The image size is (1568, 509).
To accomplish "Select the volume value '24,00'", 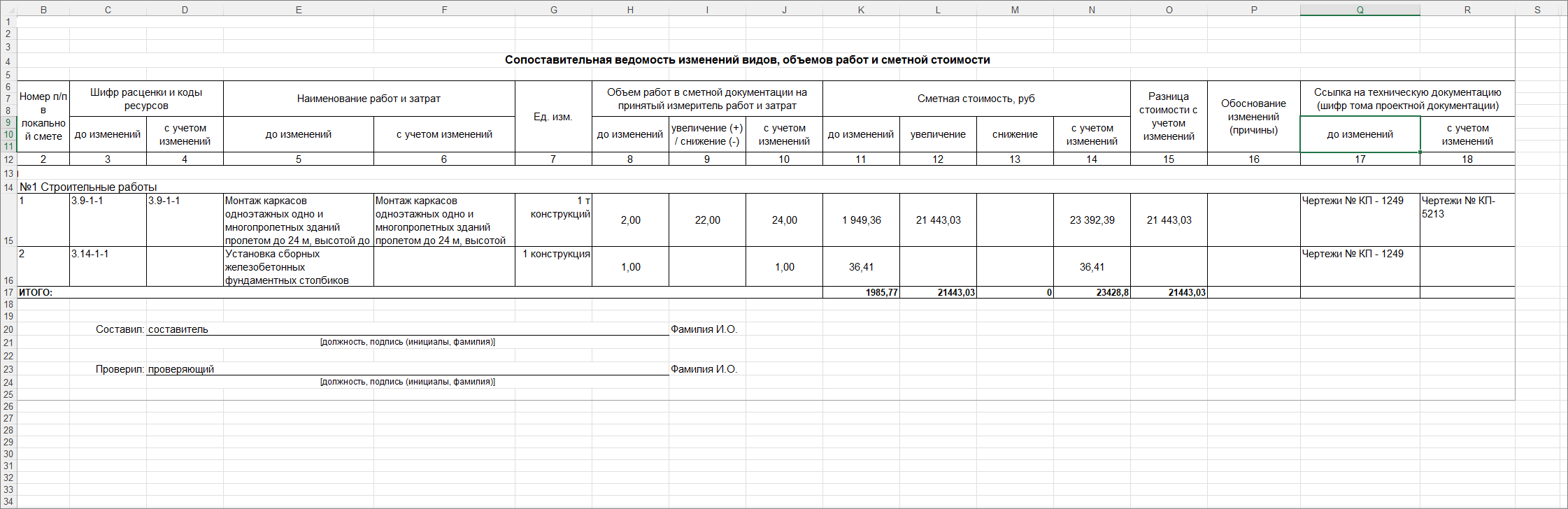I will 784,220.
